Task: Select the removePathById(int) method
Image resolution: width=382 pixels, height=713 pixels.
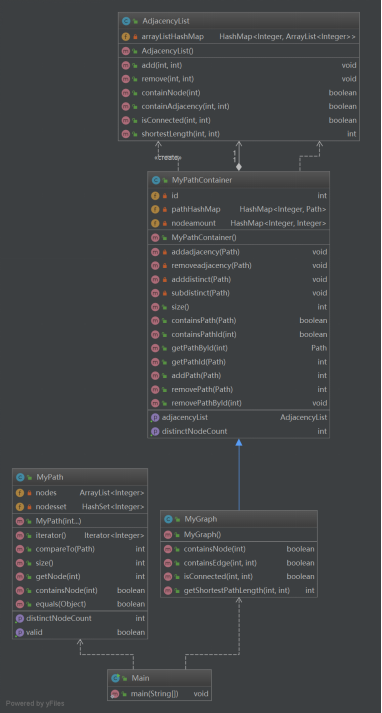Action: (x=238, y=403)
